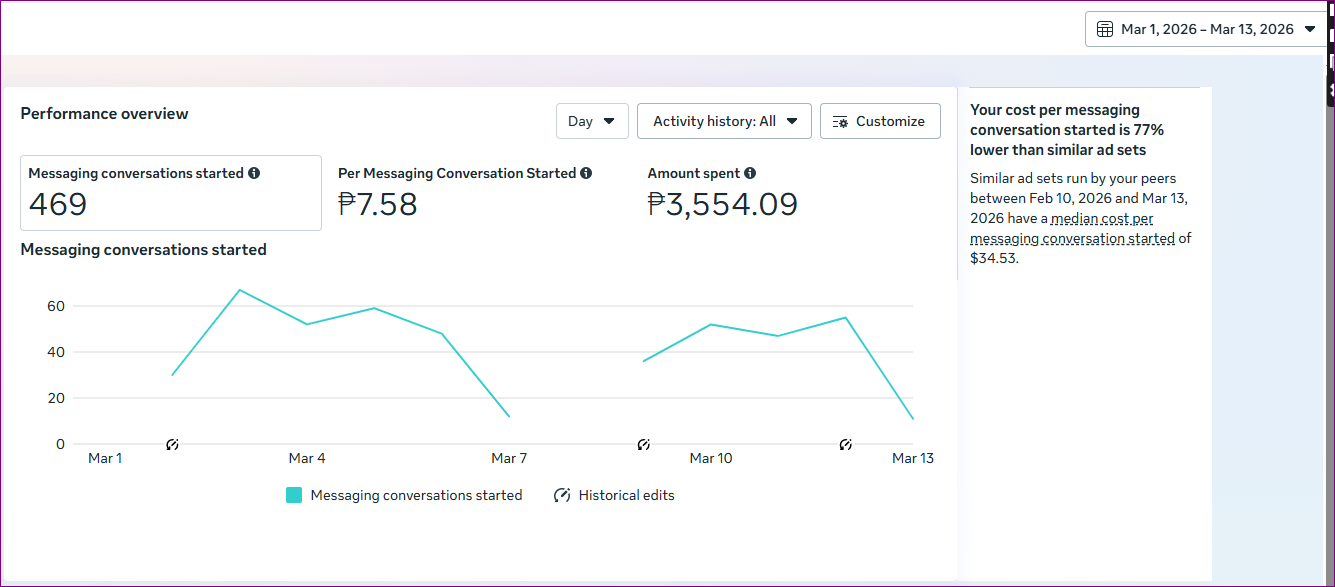Click the info icon next to Amount spent
Screen dimensions: 1335x587
(750, 173)
